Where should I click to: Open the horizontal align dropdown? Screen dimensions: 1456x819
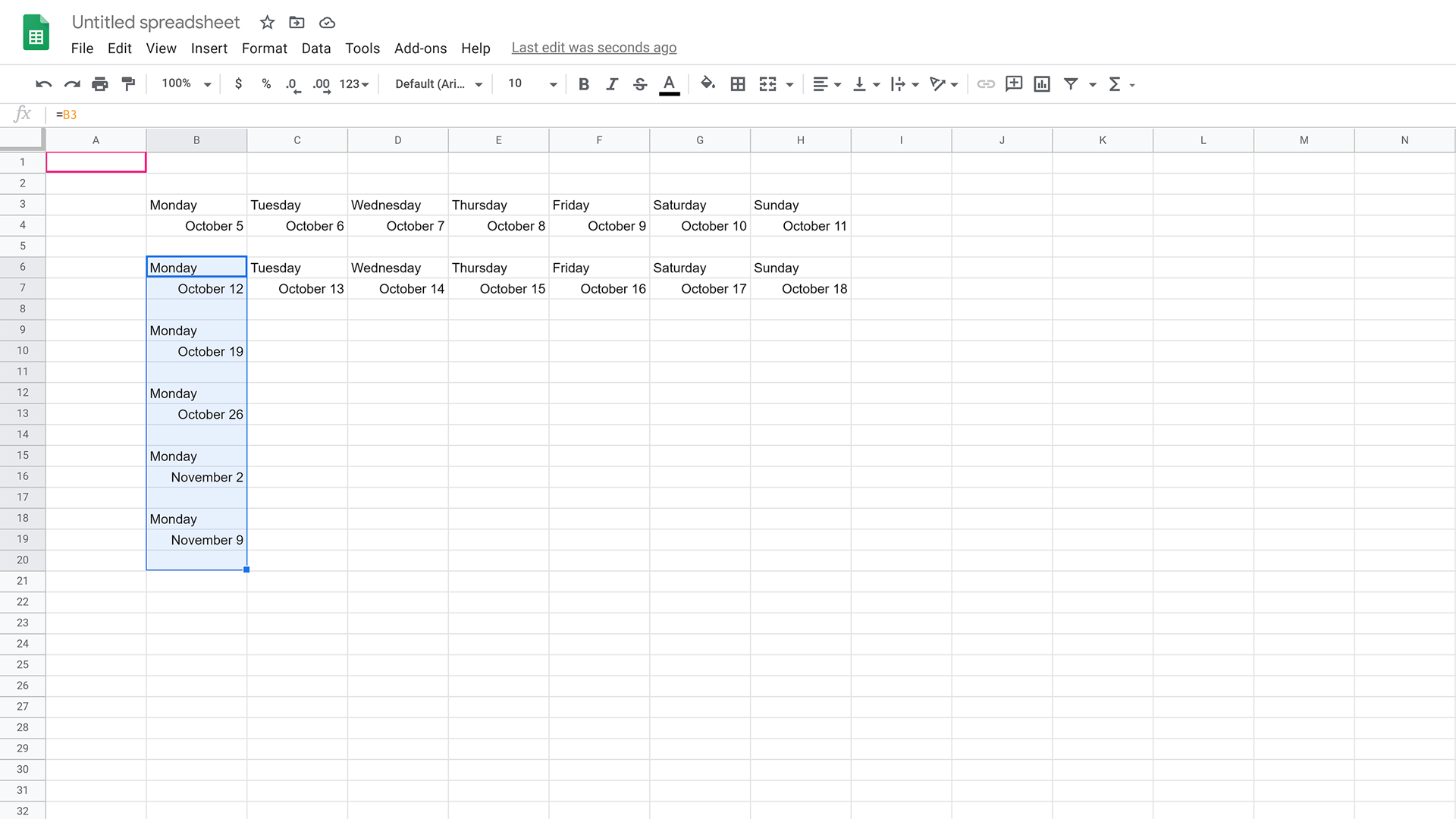coord(827,83)
